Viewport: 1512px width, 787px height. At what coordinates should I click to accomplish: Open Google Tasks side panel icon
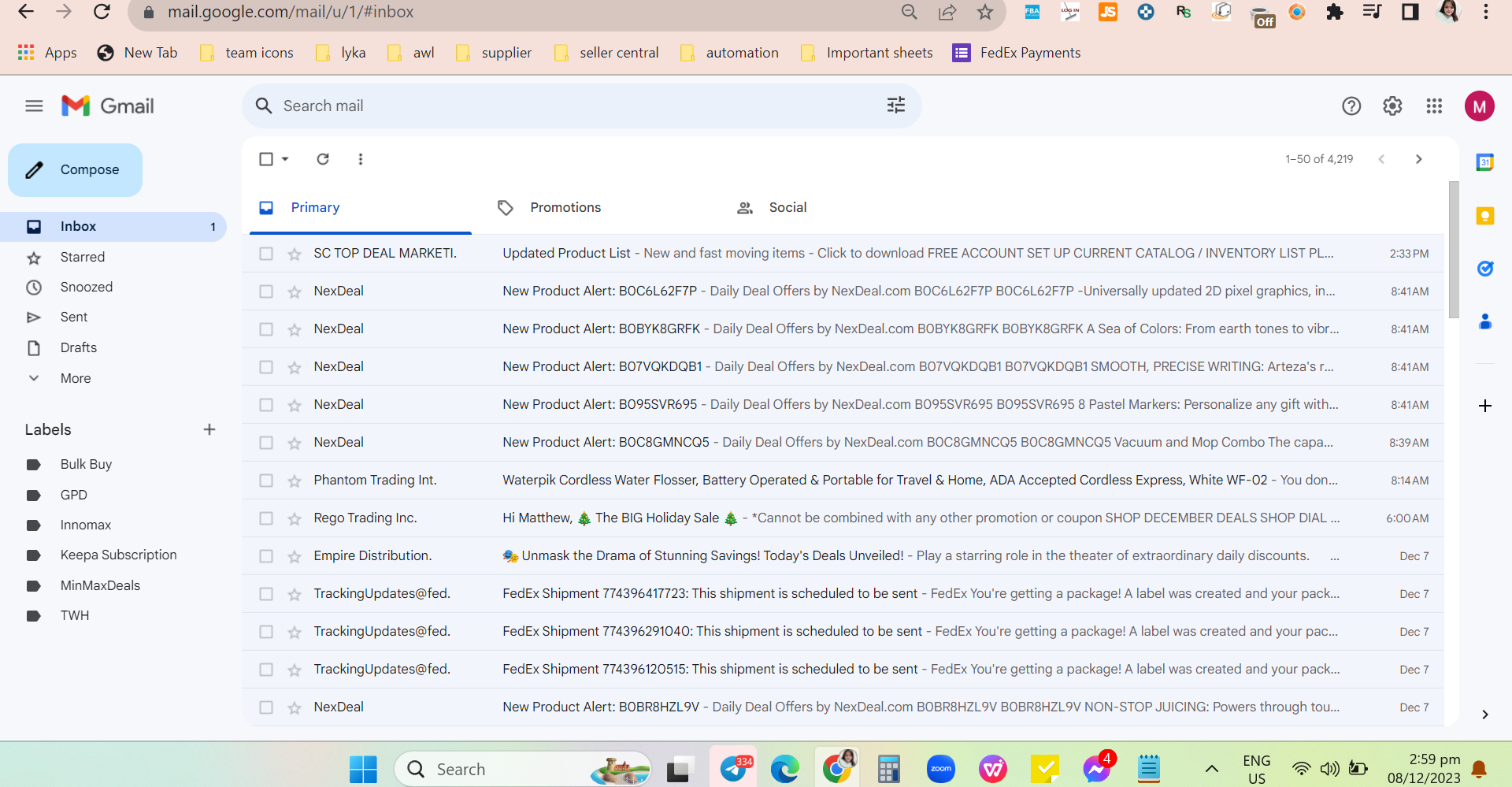click(x=1485, y=269)
